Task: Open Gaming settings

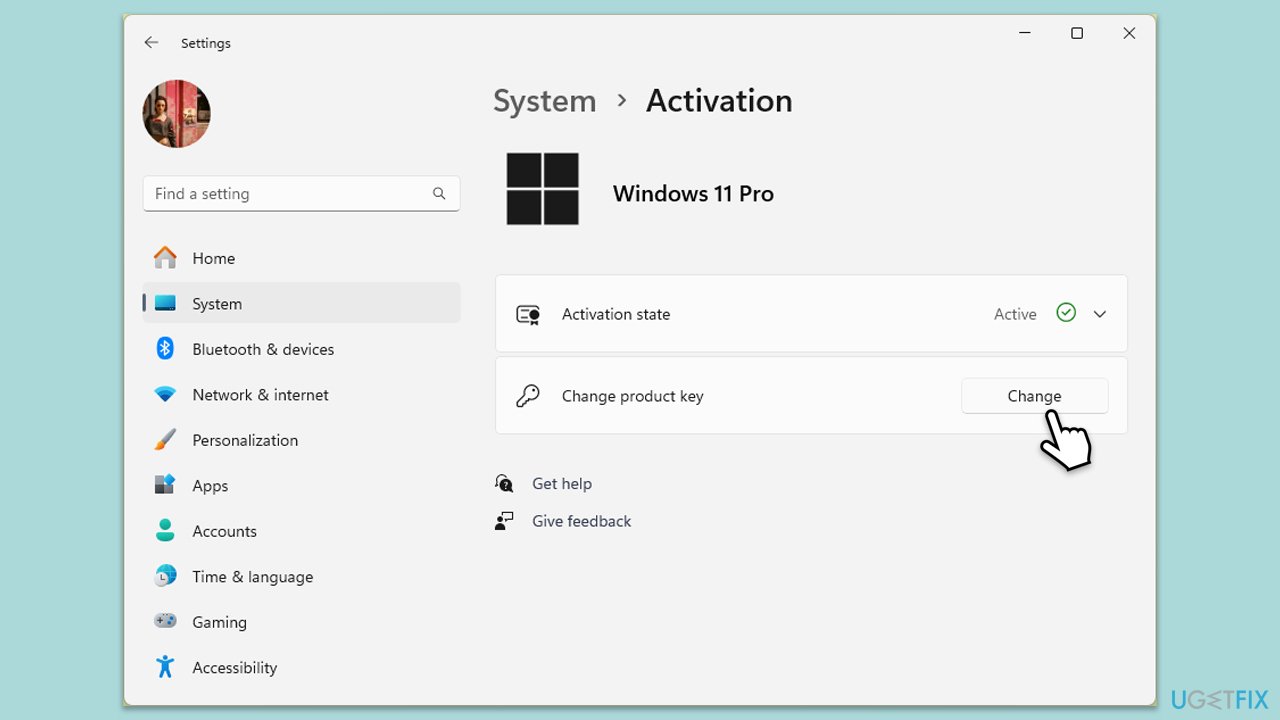Action: (x=301, y=622)
